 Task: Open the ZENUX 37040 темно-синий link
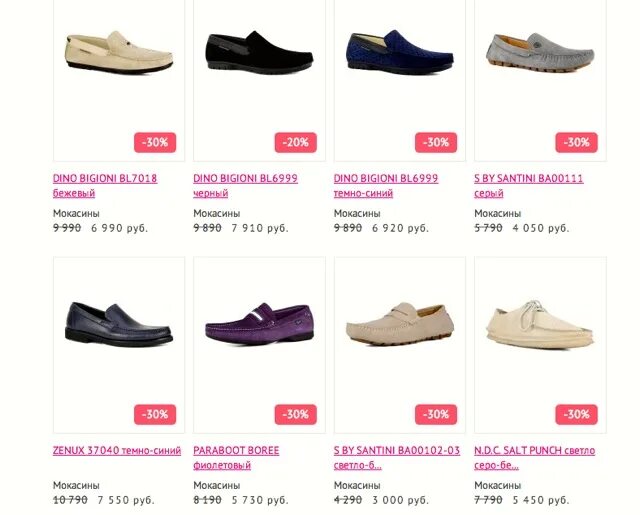117,451
